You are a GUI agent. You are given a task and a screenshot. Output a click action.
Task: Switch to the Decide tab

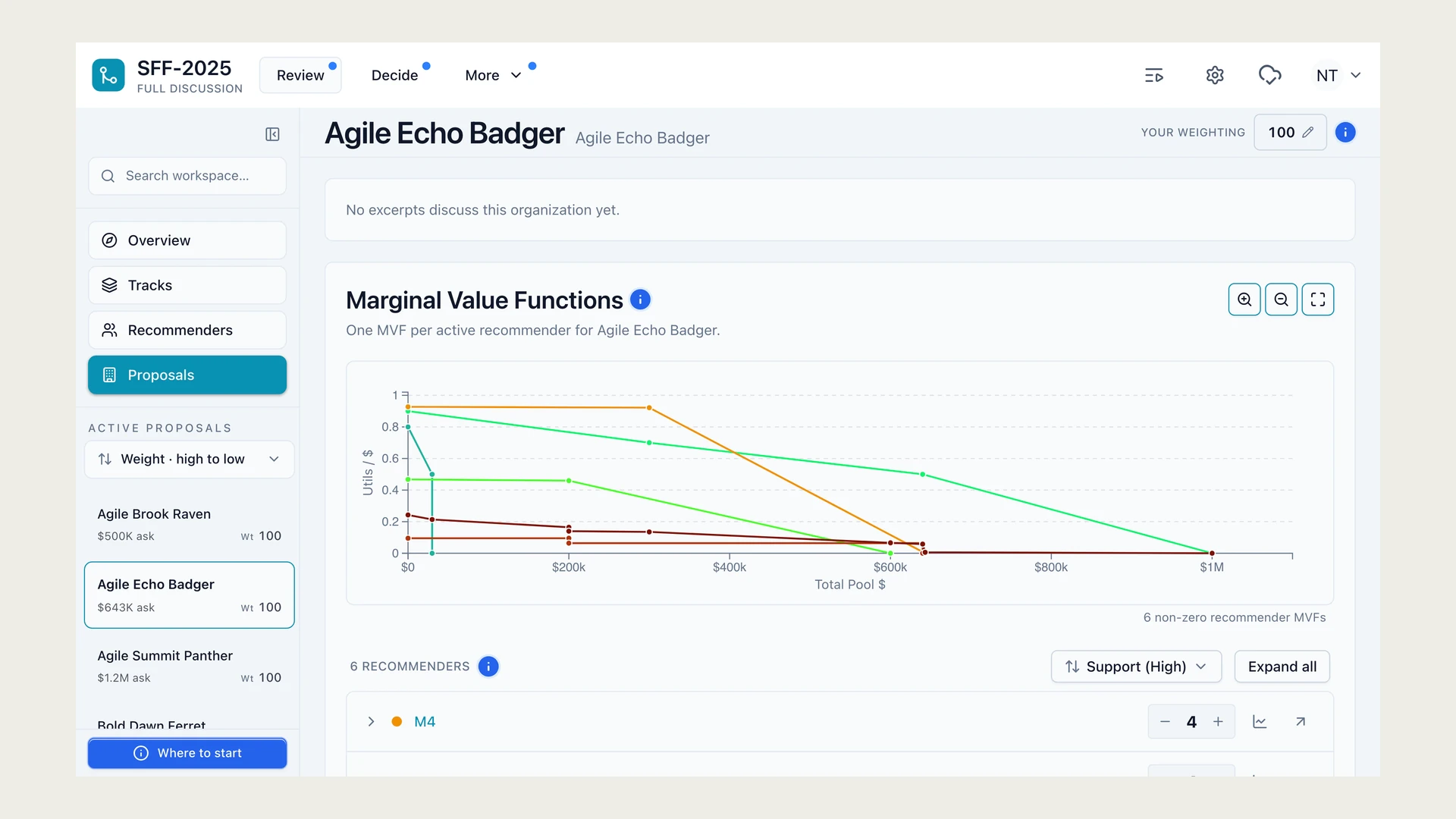(395, 75)
